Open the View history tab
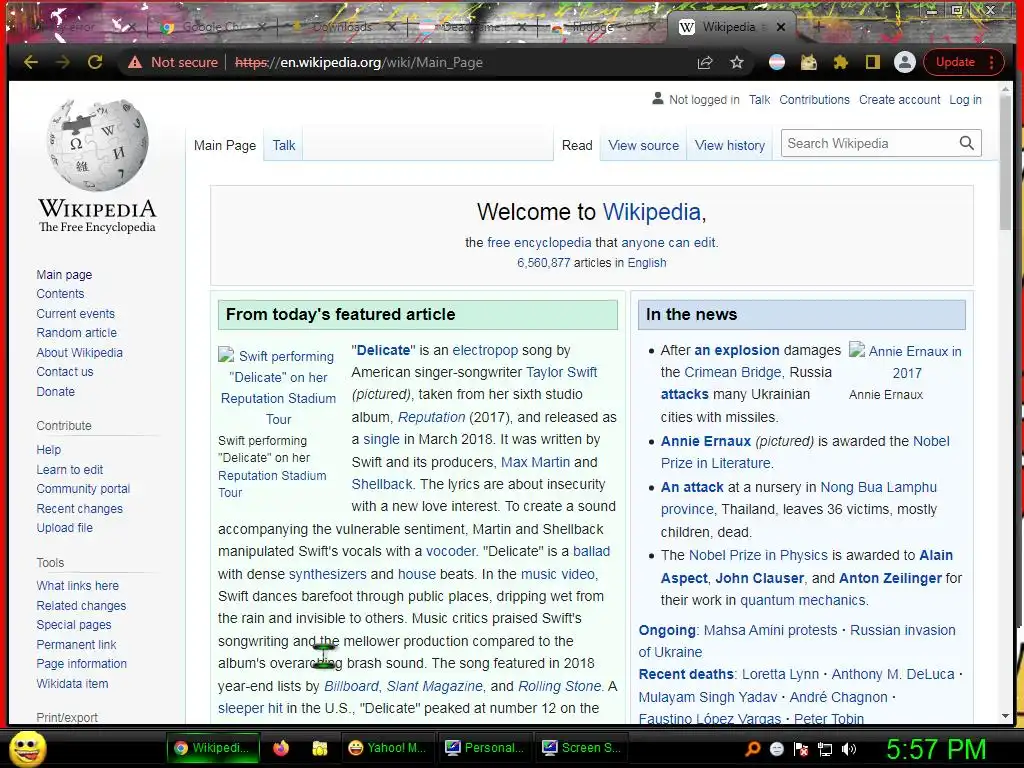1024x768 pixels. point(729,145)
